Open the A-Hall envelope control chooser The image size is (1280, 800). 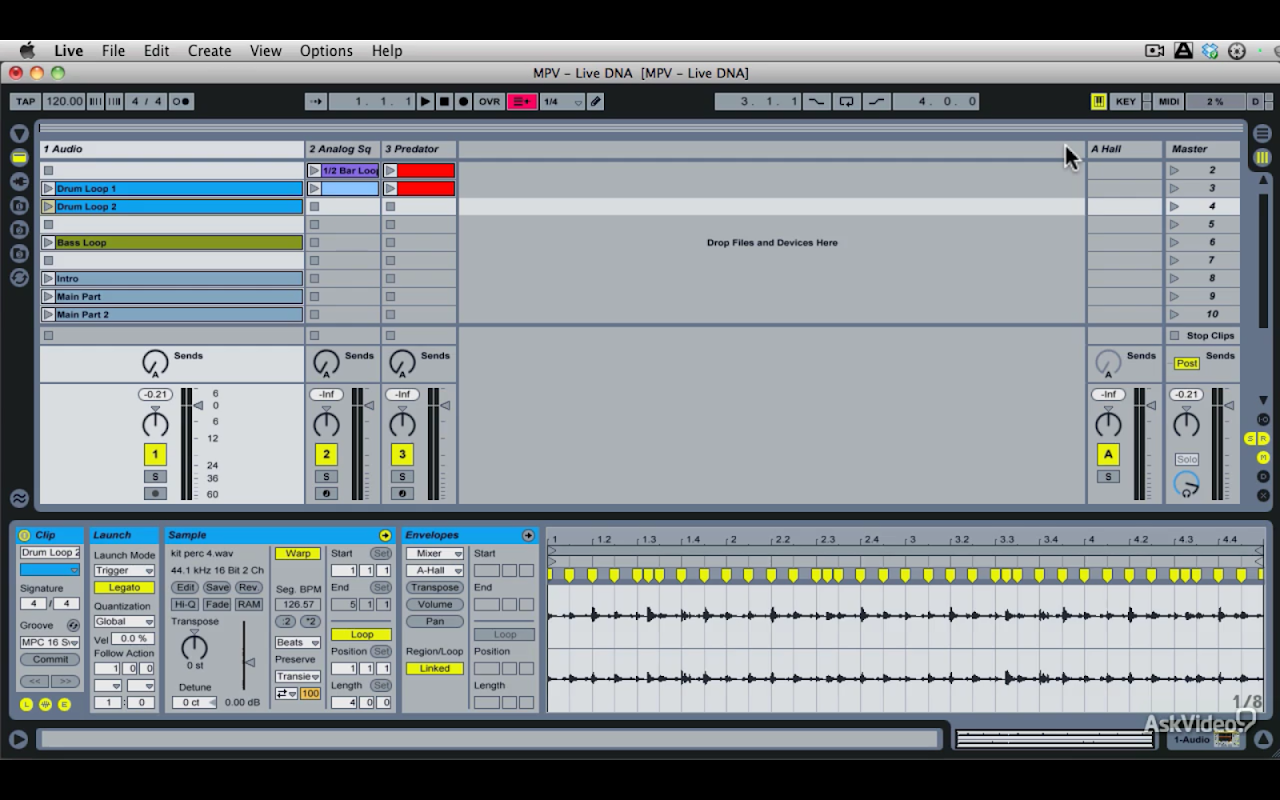435,570
